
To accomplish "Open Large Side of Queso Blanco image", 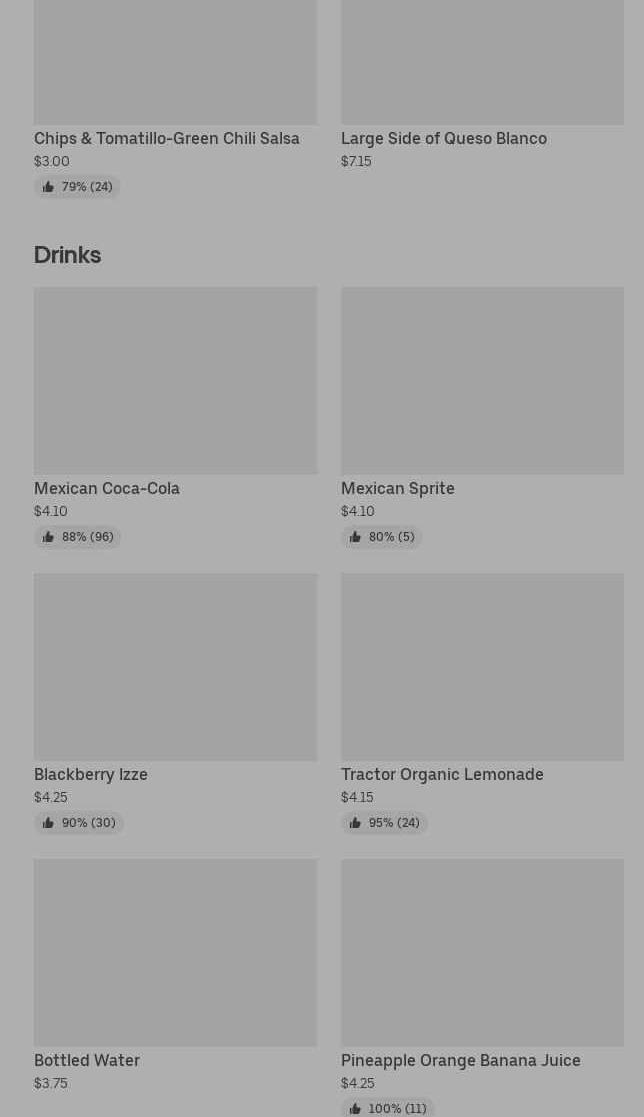I will click(x=482, y=63).
